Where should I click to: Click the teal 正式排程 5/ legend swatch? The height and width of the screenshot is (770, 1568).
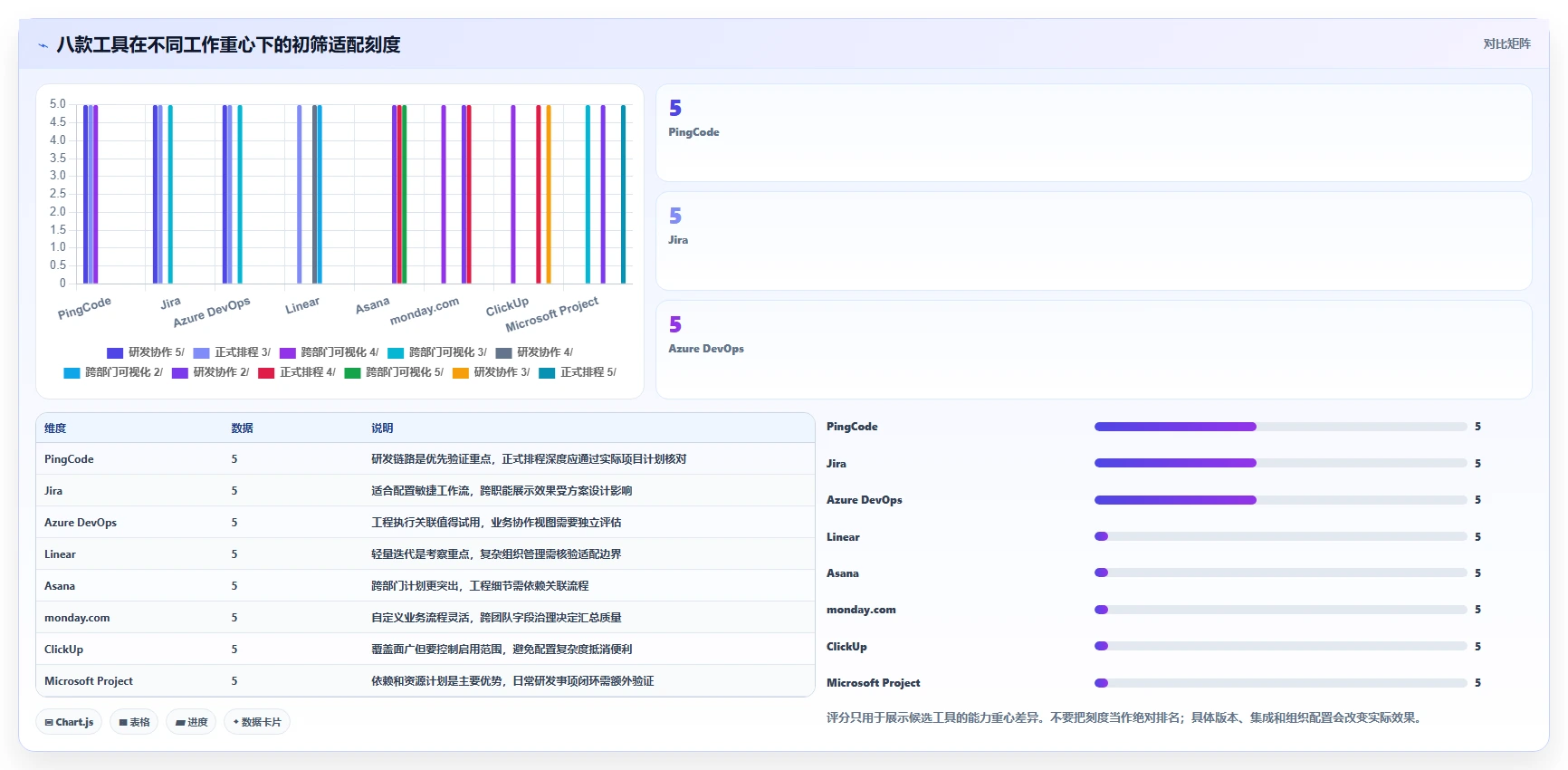547,372
